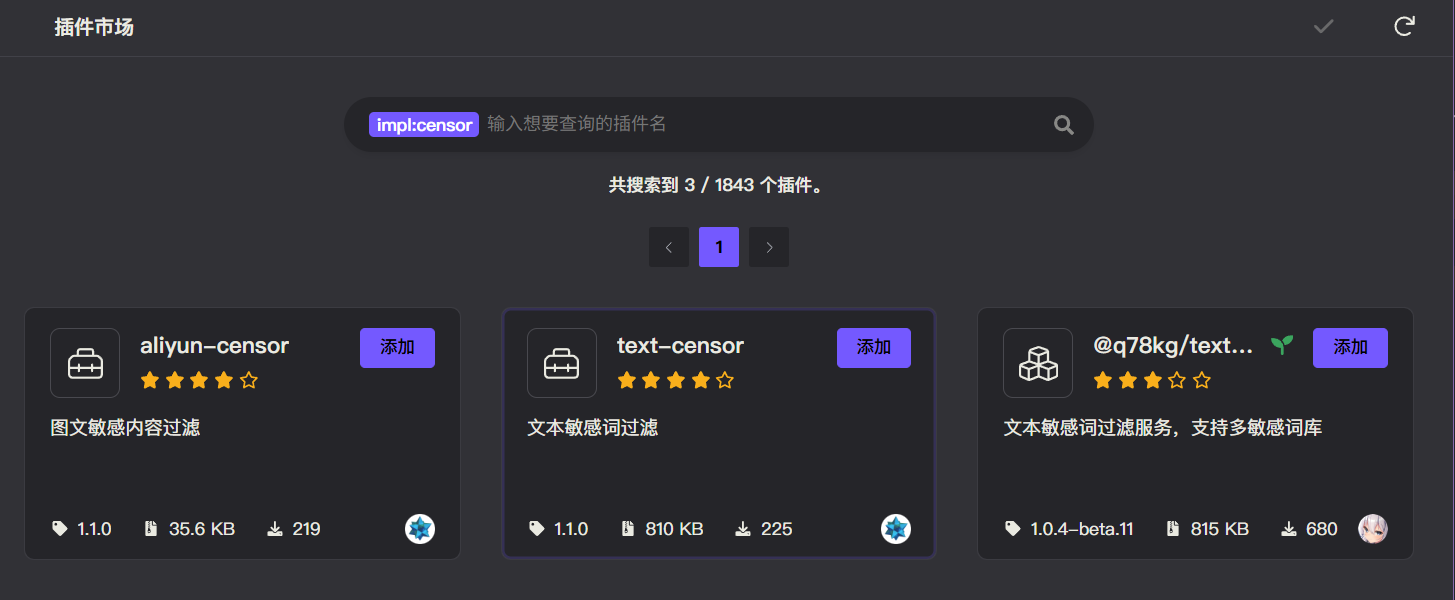1455x600 pixels.
Task: Click the search magnifier icon
Action: tap(1062, 124)
